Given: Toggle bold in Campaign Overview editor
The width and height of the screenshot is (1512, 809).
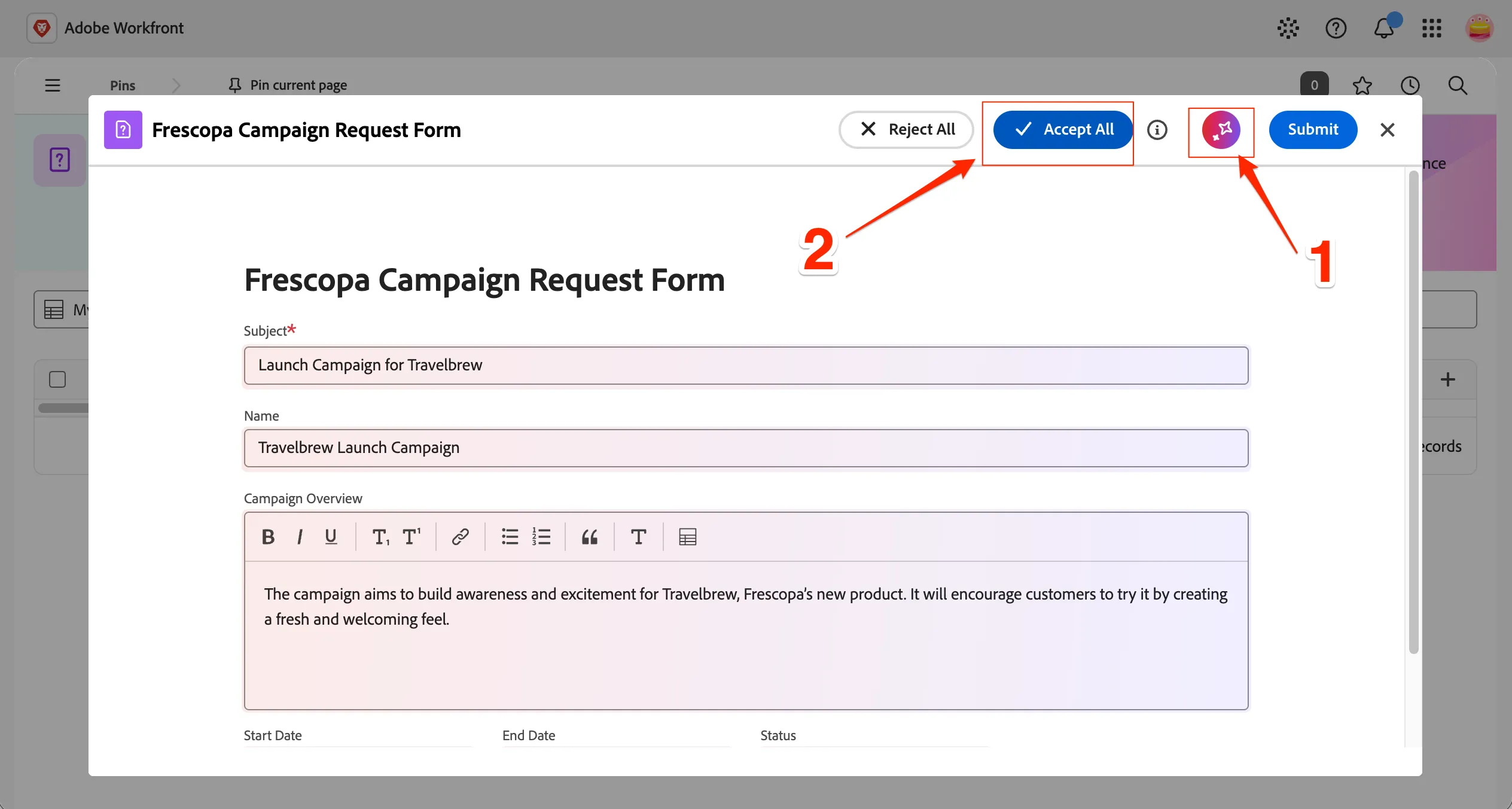Looking at the screenshot, I should click(268, 537).
